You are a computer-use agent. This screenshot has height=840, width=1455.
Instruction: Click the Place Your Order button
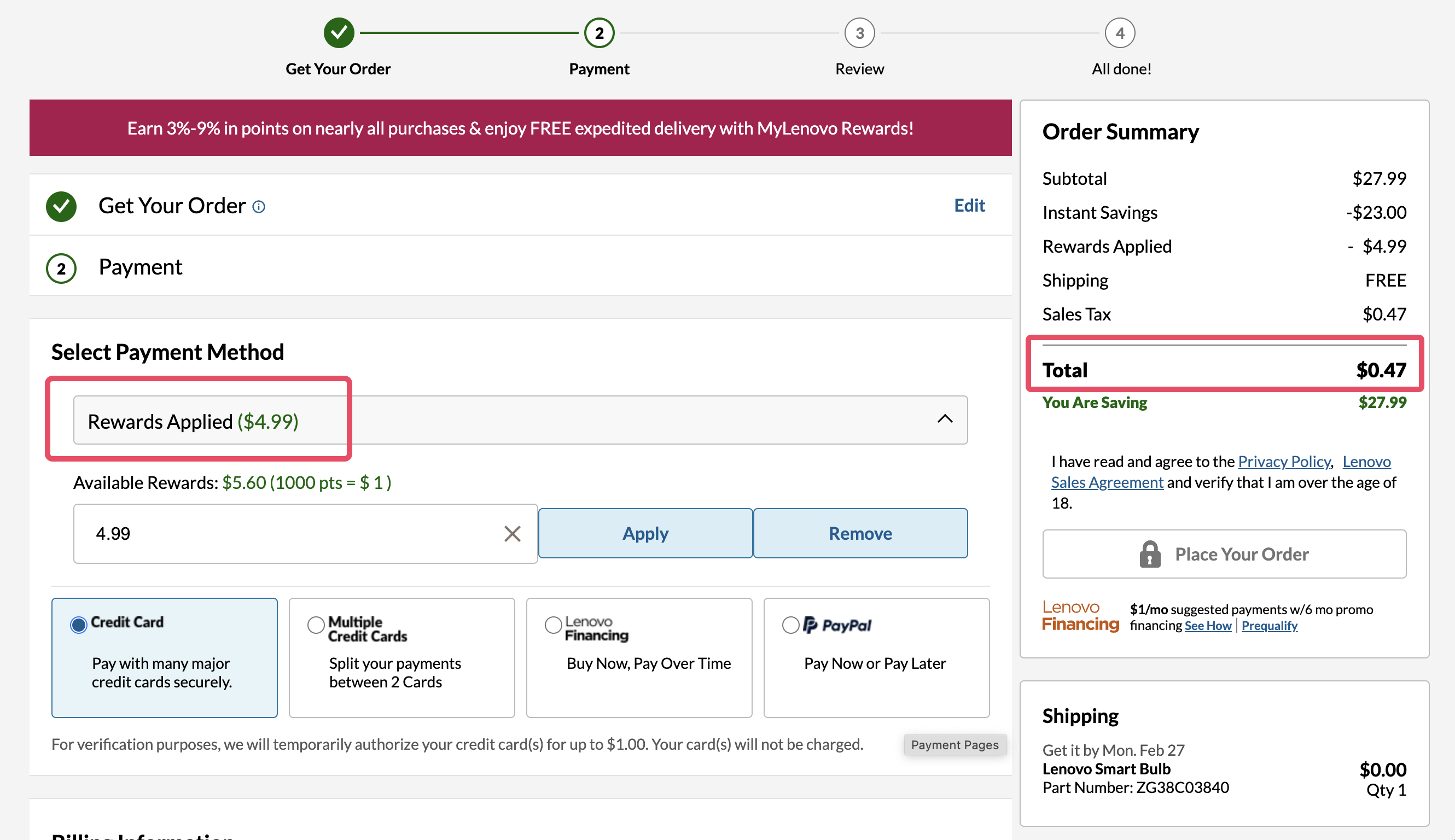click(x=1224, y=554)
